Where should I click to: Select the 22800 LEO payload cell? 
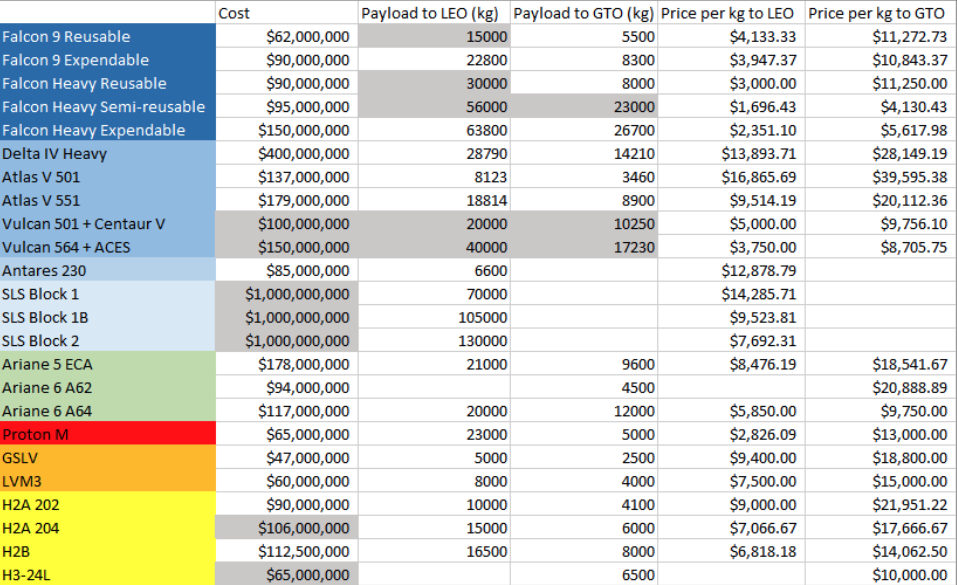434,60
